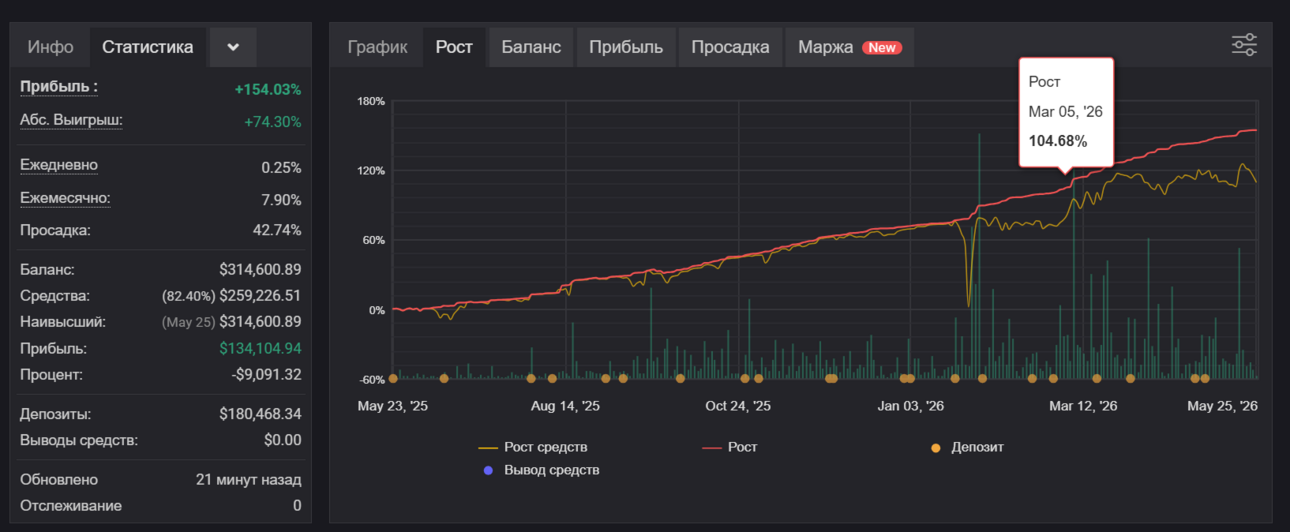Open the Маржа tab with New badge
This screenshot has width=1290, height=532.
click(850, 47)
